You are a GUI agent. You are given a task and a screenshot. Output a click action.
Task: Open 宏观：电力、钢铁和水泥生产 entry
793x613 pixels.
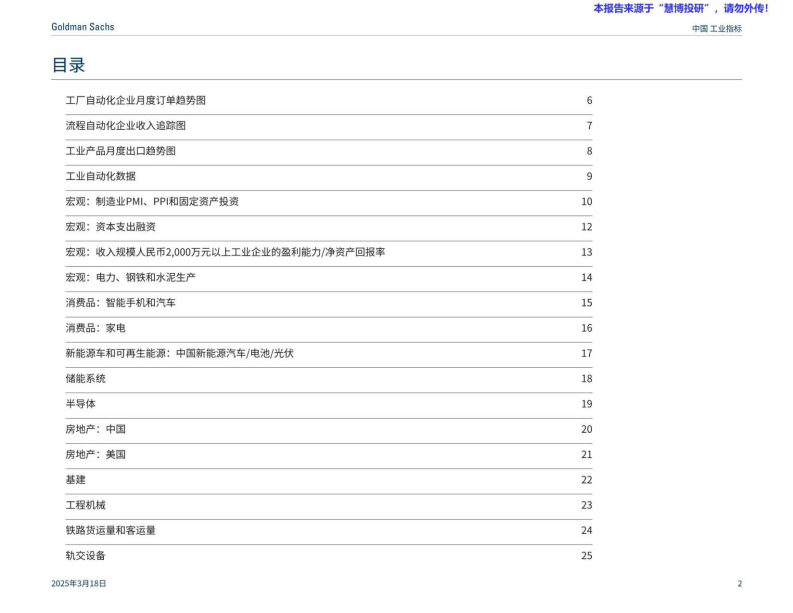tap(130, 277)
